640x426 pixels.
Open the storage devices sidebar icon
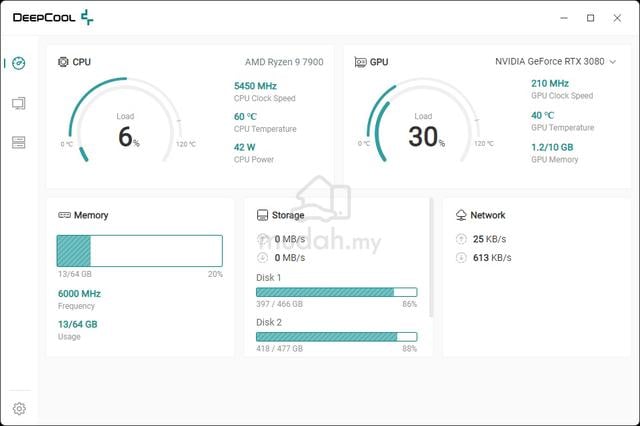[x=19, y=142]
